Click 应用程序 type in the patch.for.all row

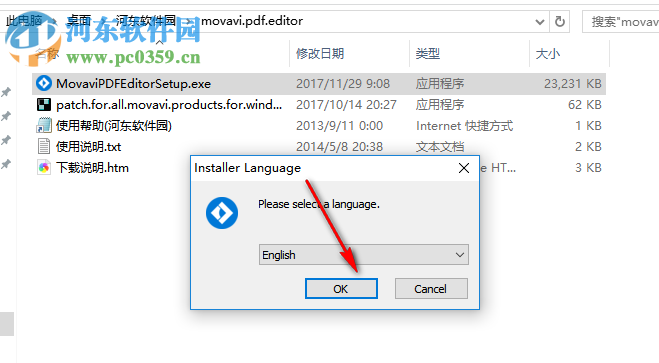tap(440, 105)
